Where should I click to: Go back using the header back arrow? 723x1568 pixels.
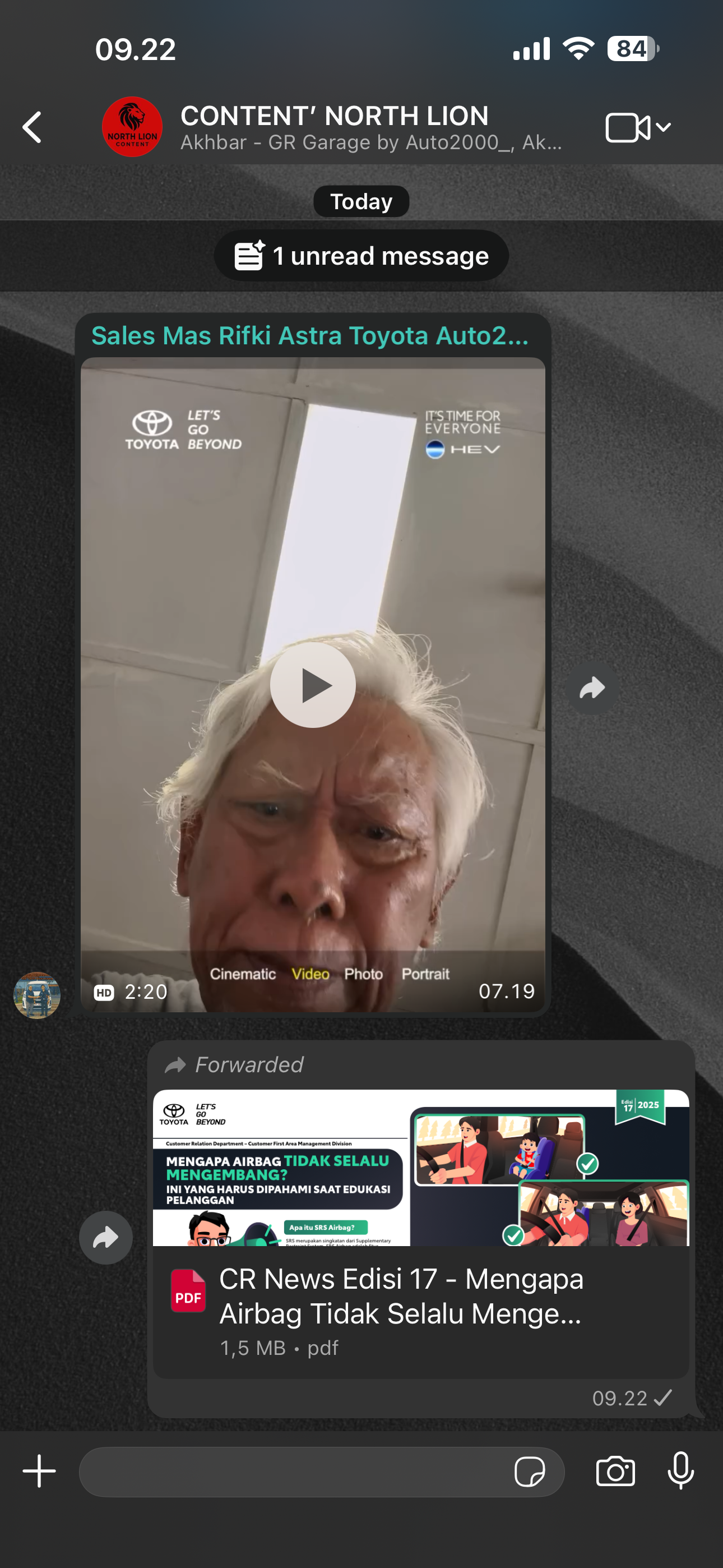pyautogui.click(x=33, y=127)
